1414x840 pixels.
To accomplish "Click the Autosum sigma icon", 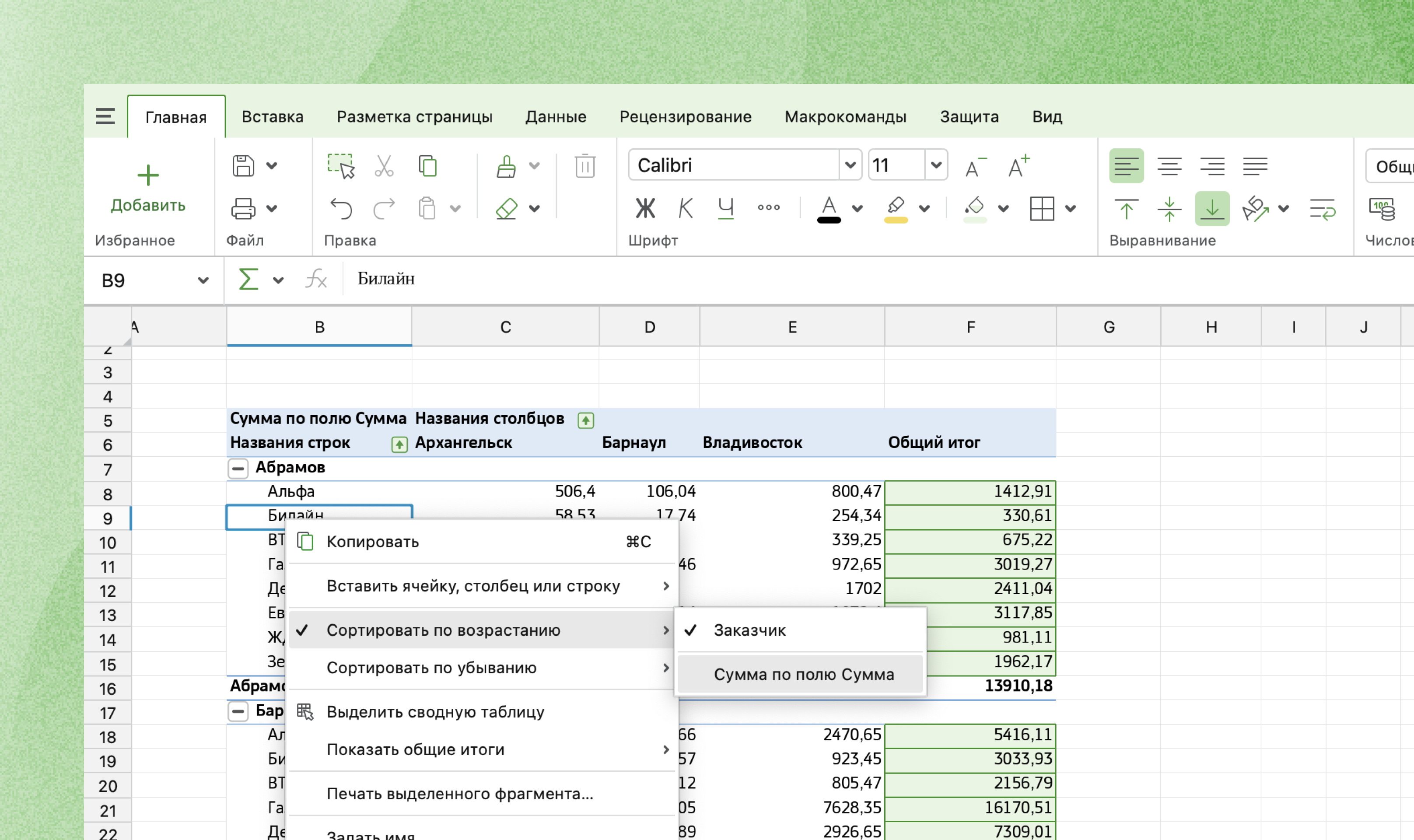I will tap(248, 280).
